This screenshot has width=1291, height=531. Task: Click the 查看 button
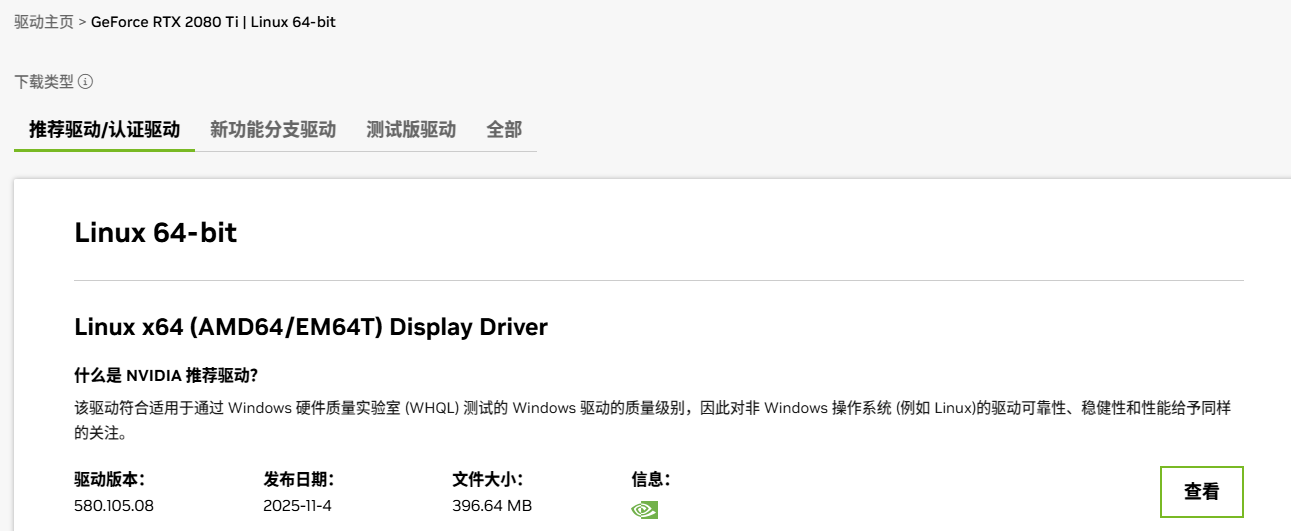coord(1202,492)
